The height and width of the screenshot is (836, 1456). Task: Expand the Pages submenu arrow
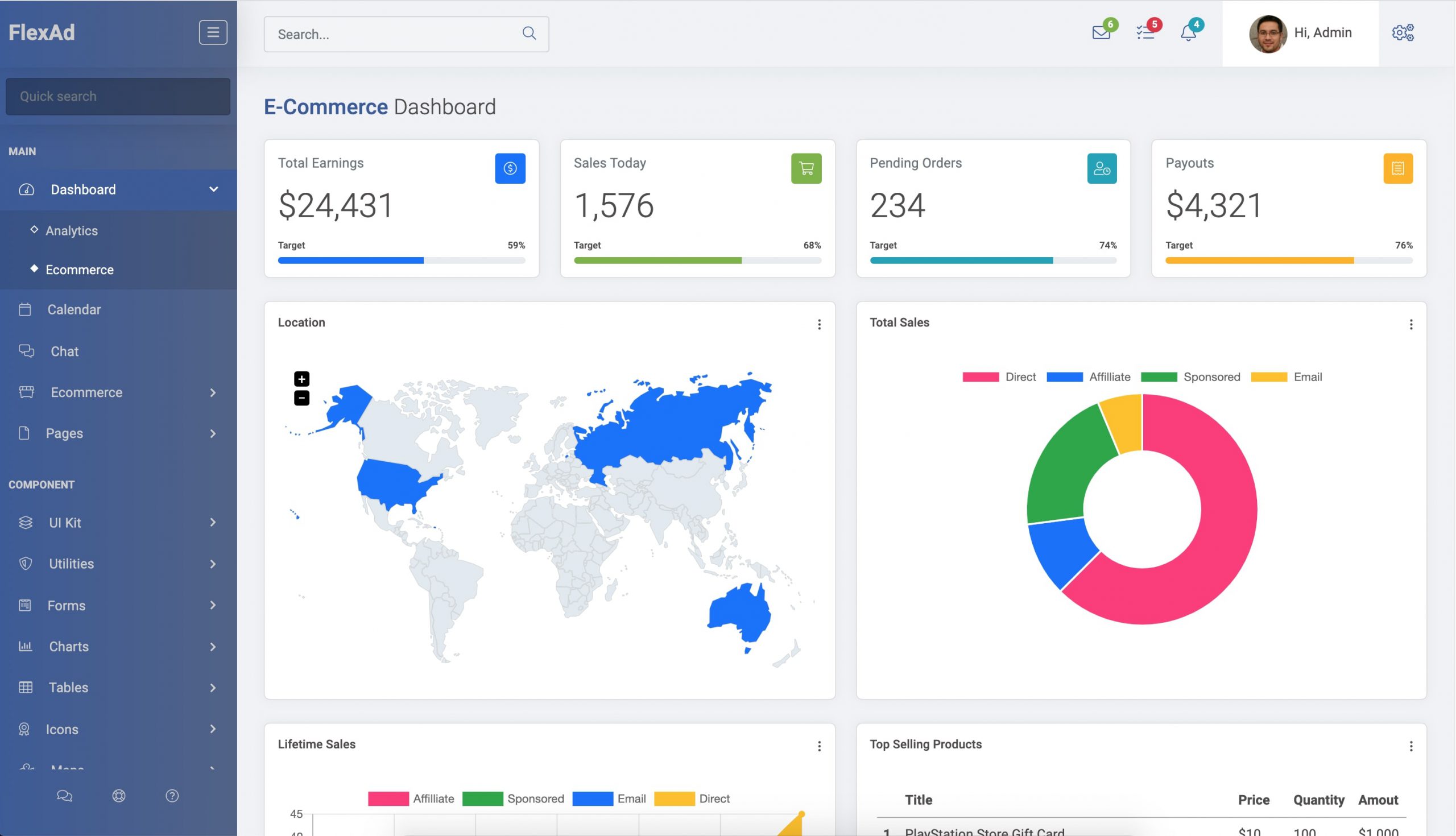pos(213,433)
